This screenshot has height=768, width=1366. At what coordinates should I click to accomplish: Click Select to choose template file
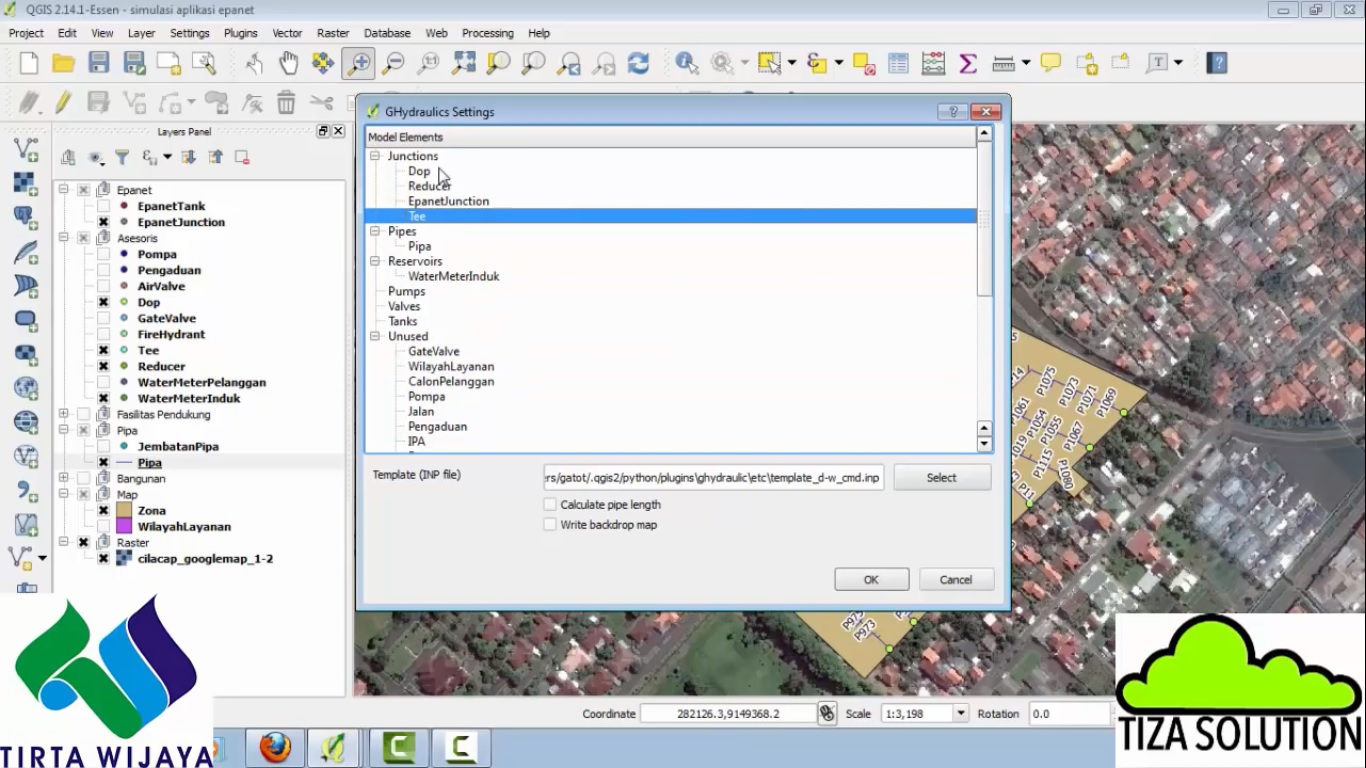941,478
